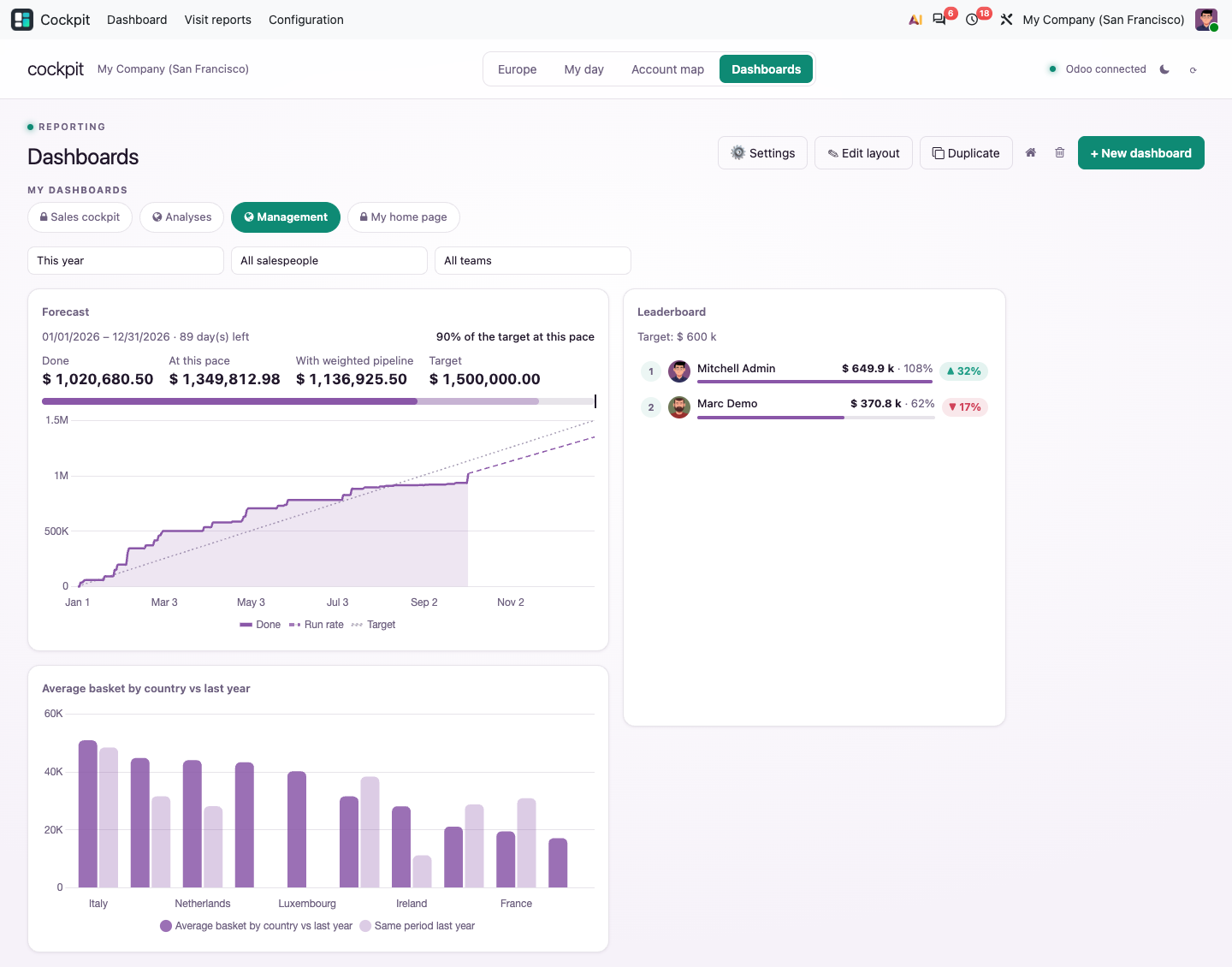1232x967 pixels.
Task: Expand the All salespeople filter
Action: click(x=329, y=261)
